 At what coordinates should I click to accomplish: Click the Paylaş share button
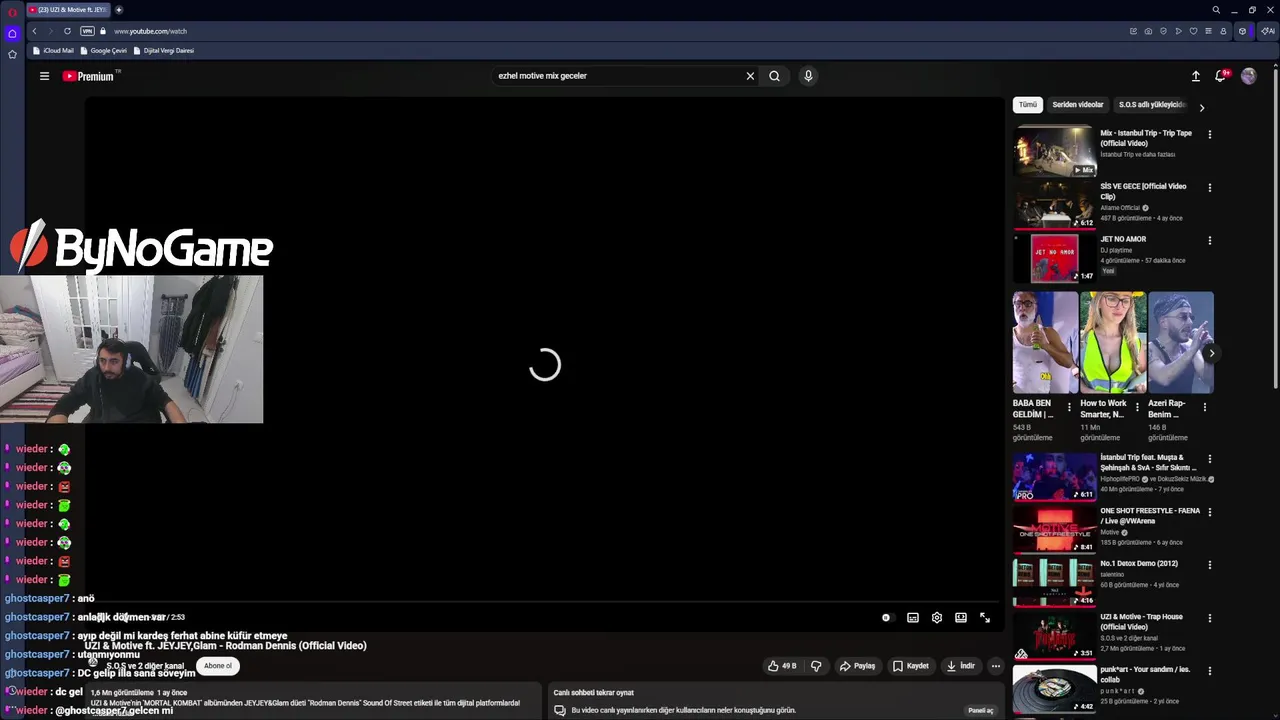(x=857, y=666)
